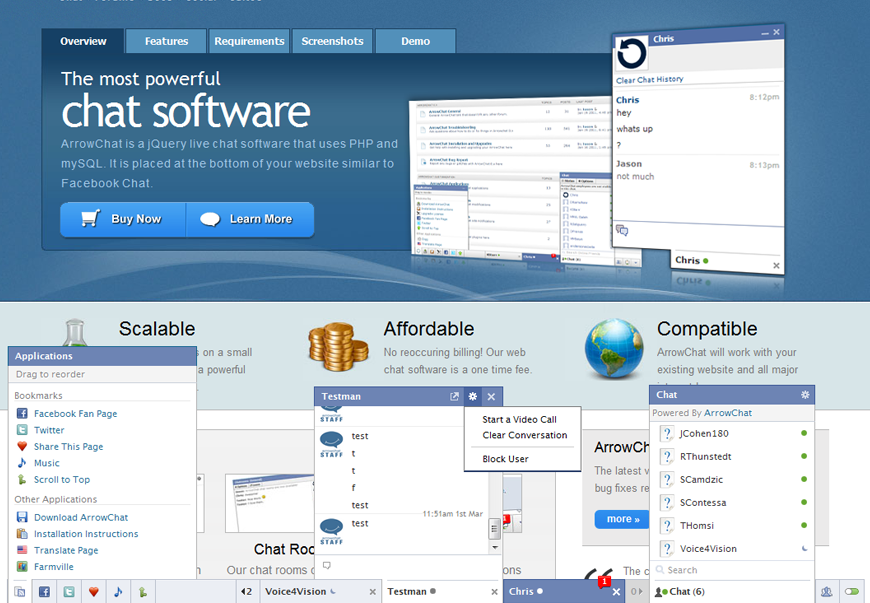
Task: Close the Chris tab in the chat bar
Action: click(616, 592)
